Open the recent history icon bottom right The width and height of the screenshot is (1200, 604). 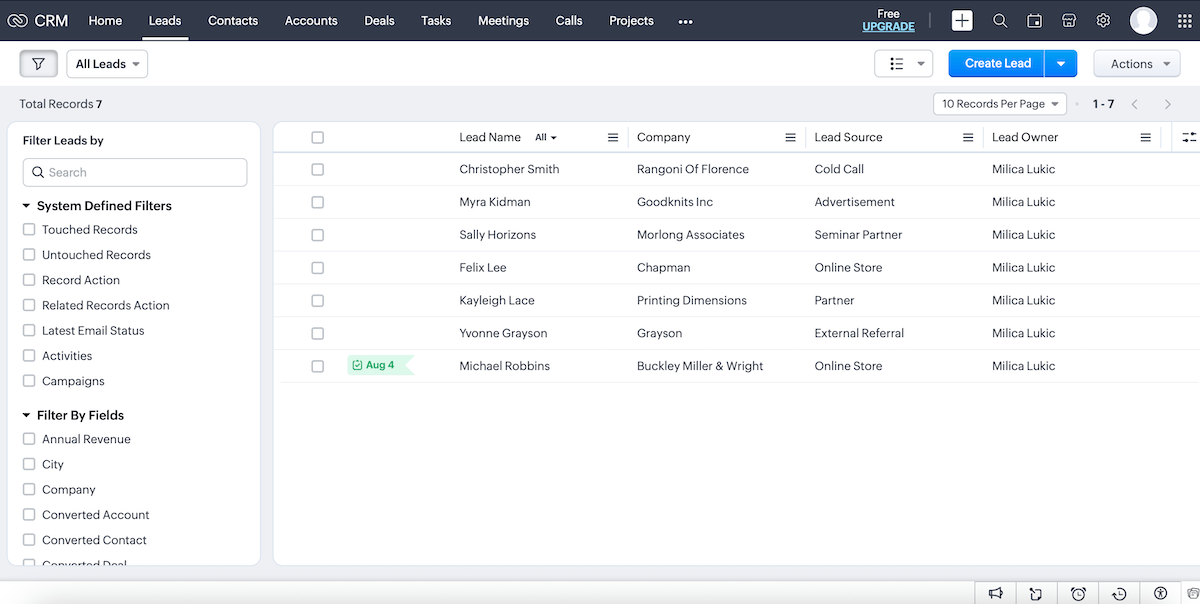[x=1121, y=593]
